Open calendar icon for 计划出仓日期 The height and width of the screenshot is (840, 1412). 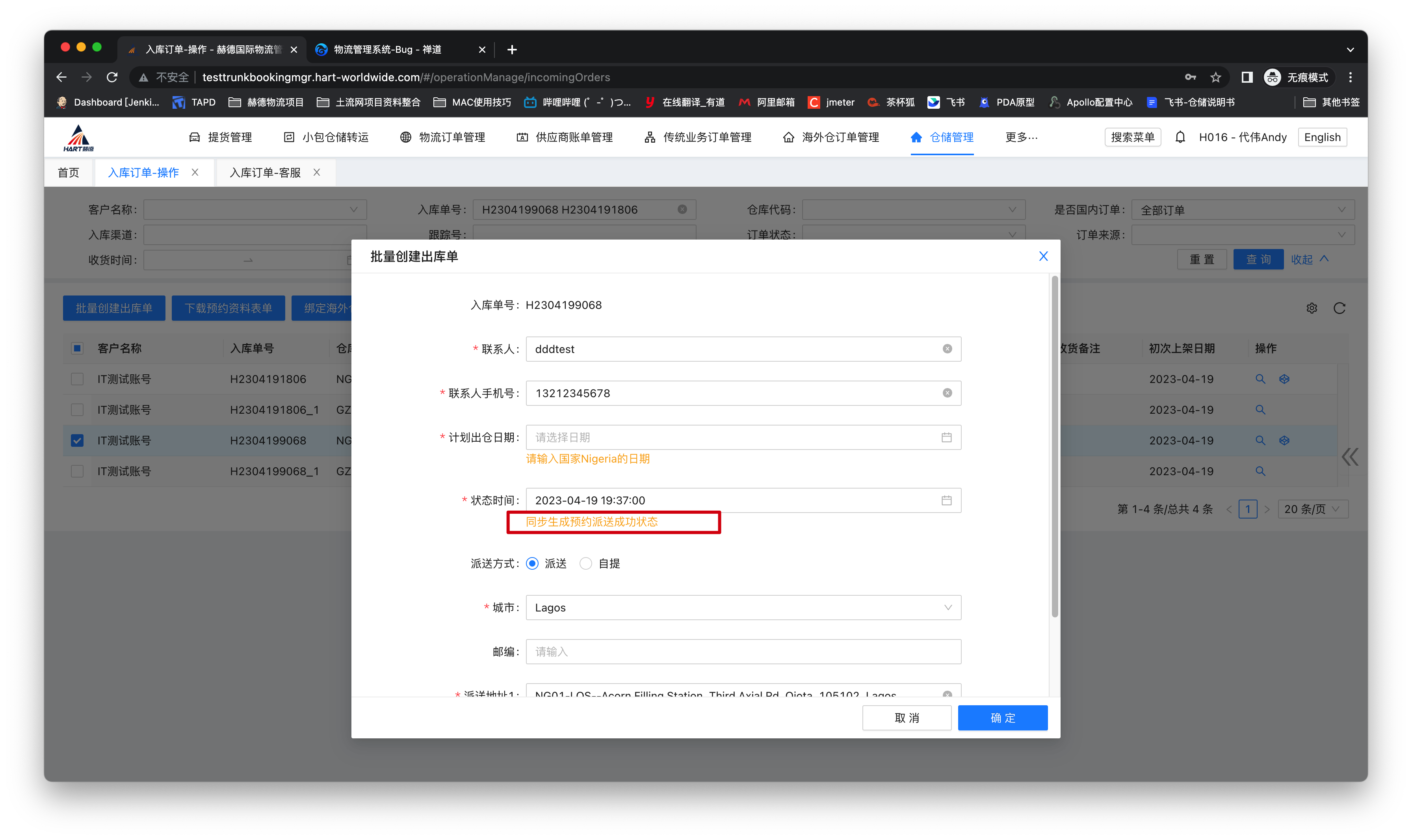coord(946,437)
